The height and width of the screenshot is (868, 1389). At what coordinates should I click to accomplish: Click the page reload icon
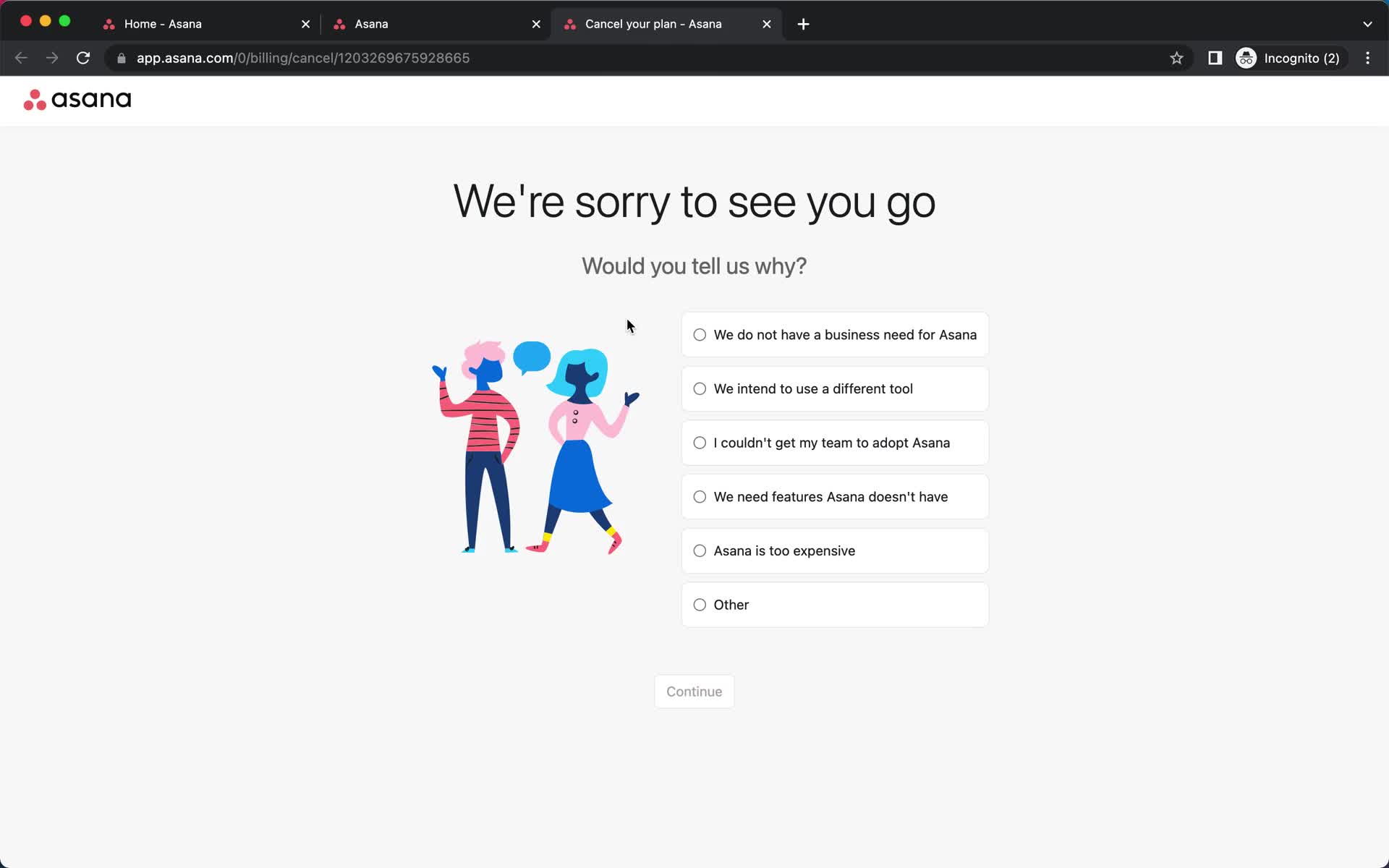(84, 57)
